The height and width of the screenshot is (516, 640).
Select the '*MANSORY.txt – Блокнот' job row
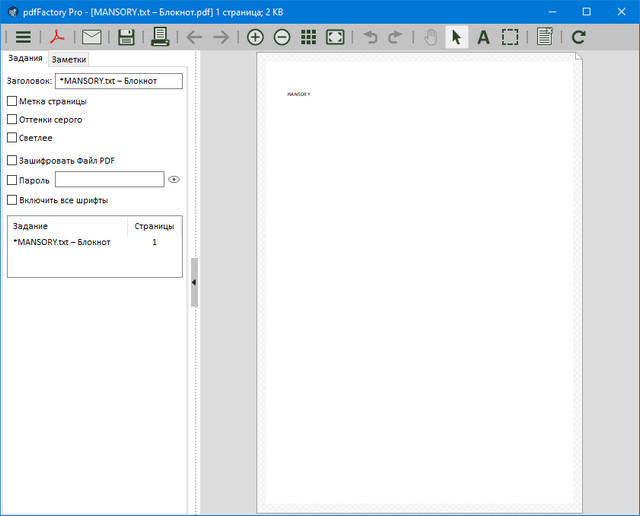[62, 242]
